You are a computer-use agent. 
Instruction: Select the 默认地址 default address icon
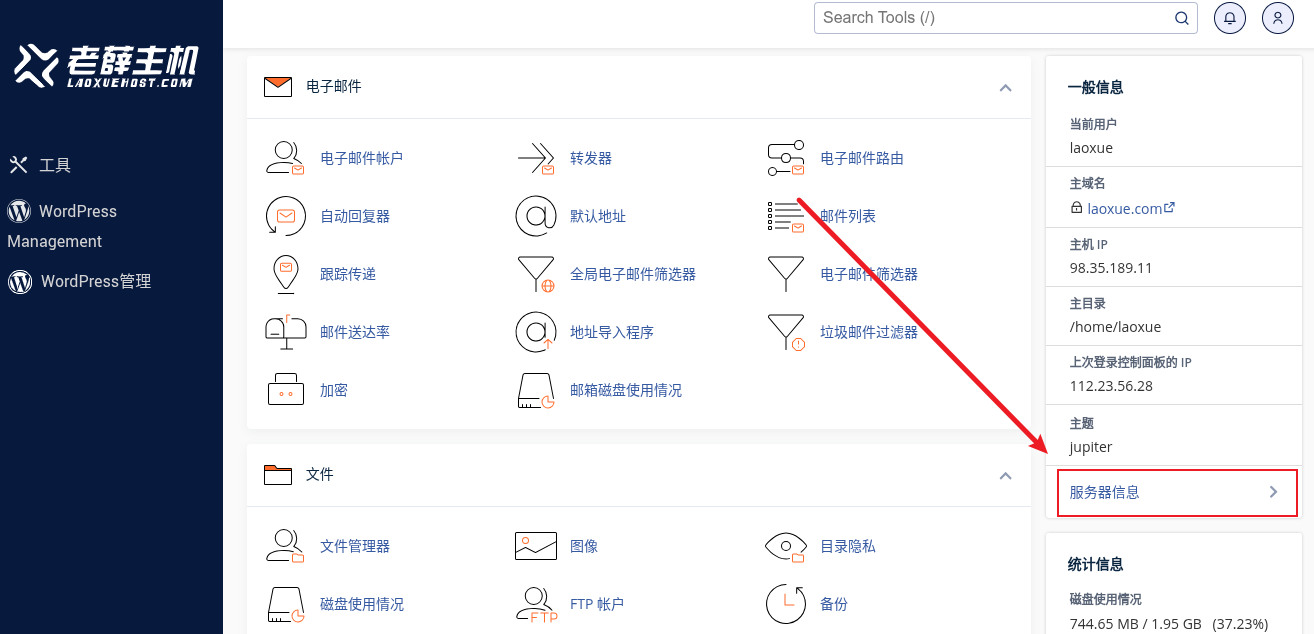[x=535, y=216]
